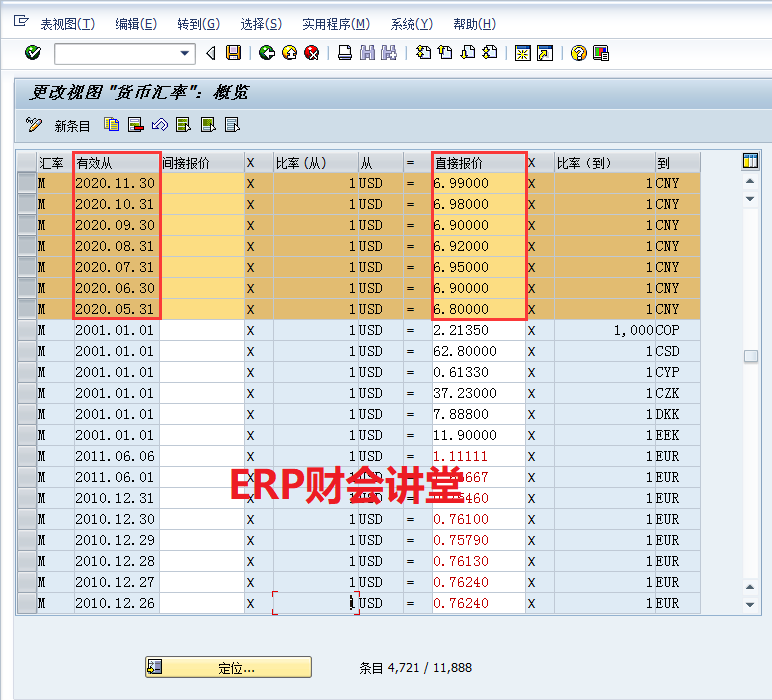Open the command field dropdown arrow
This screenshot has width=772, height=700.
coord(185,53)
